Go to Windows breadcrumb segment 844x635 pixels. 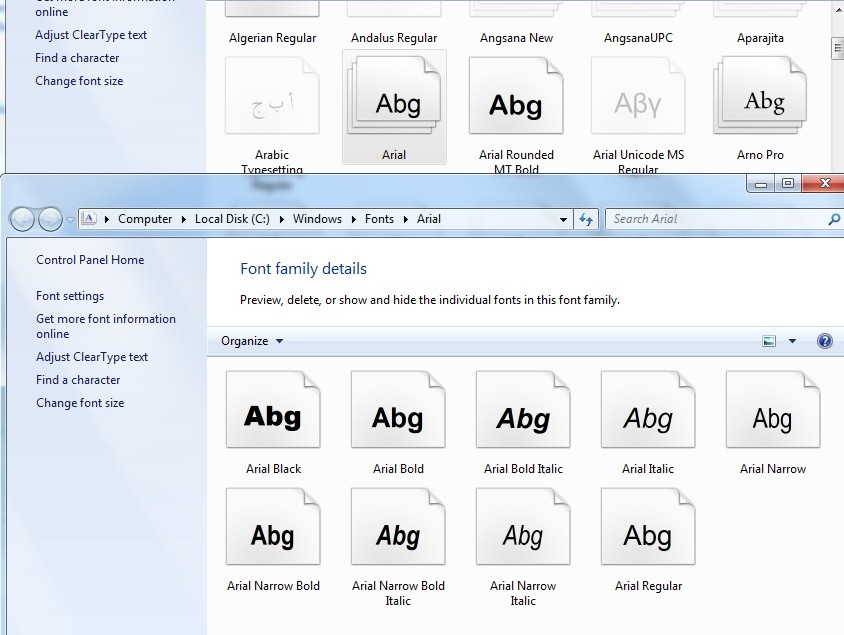pos(317,219)
